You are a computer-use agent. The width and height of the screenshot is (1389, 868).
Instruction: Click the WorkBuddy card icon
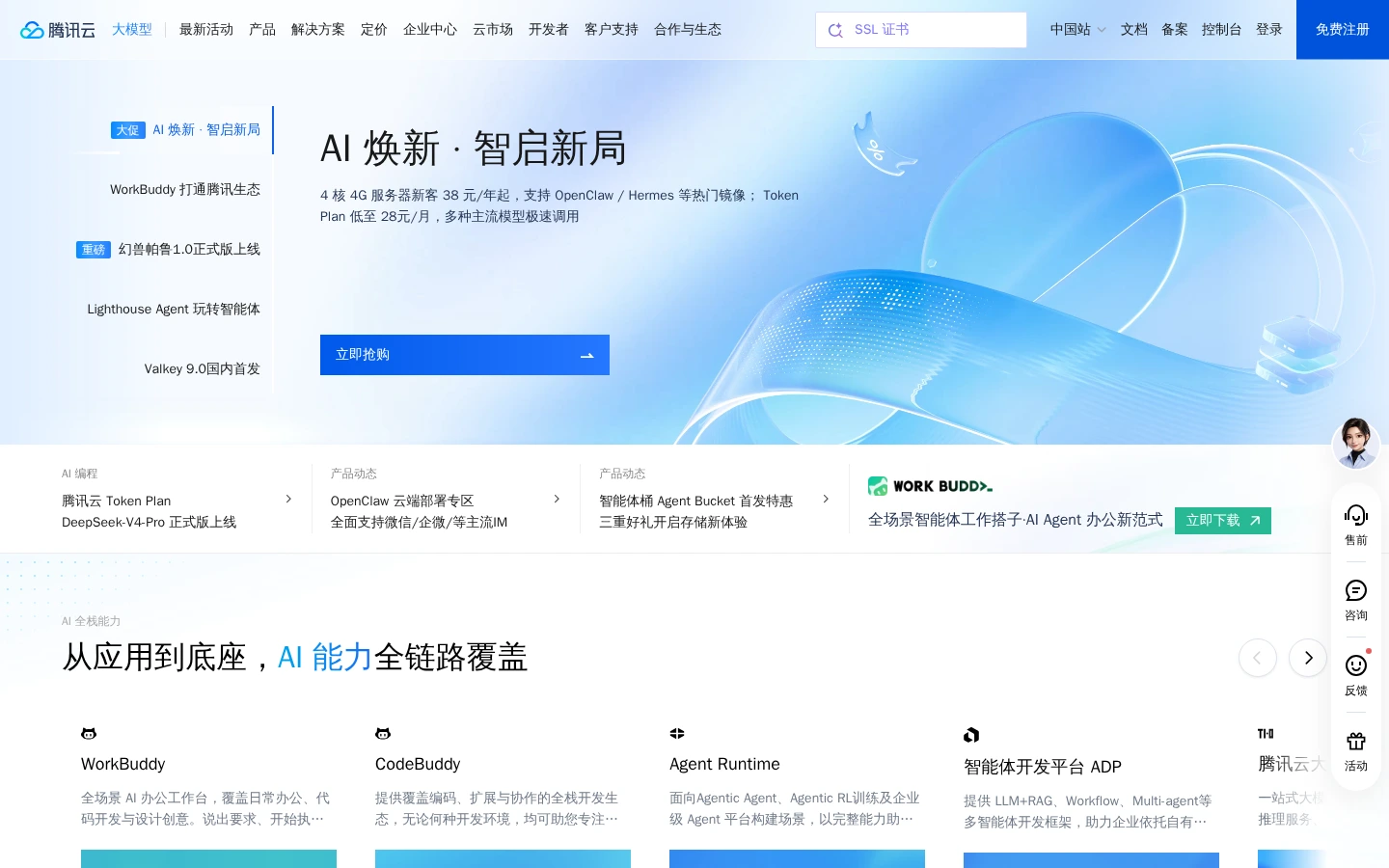[89, 734]
